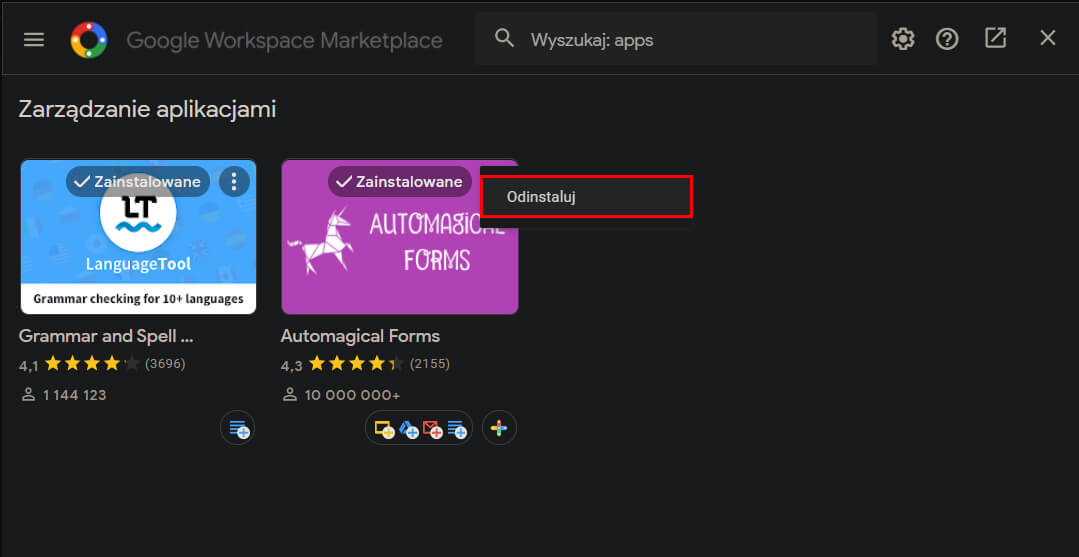Click the colorful Workspace plus icon
Screen dimensions: 1079x557
coord(499,428)
